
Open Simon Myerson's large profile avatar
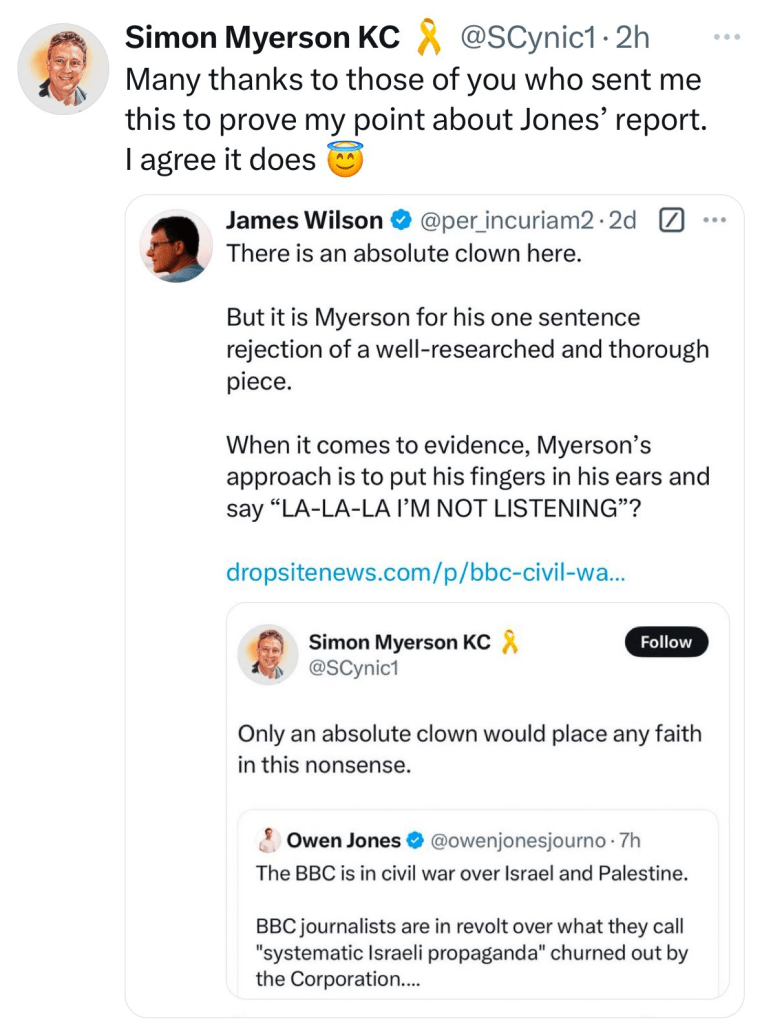click(x=64, y=68)
